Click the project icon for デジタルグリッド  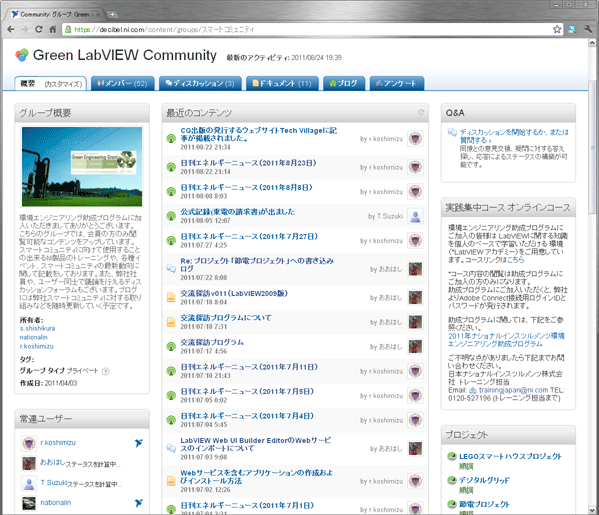click(452, 480)
